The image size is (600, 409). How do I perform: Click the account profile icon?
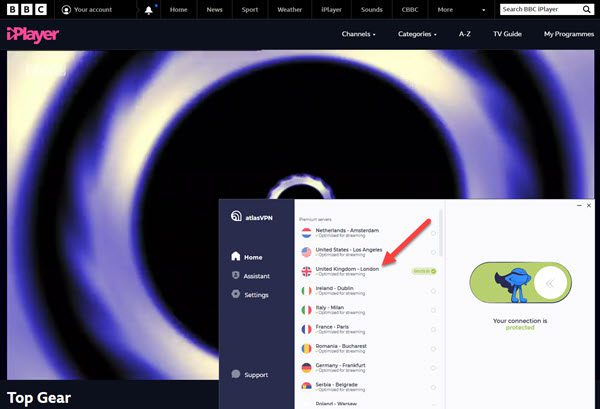pyautogui.click(x=66, y=10)
